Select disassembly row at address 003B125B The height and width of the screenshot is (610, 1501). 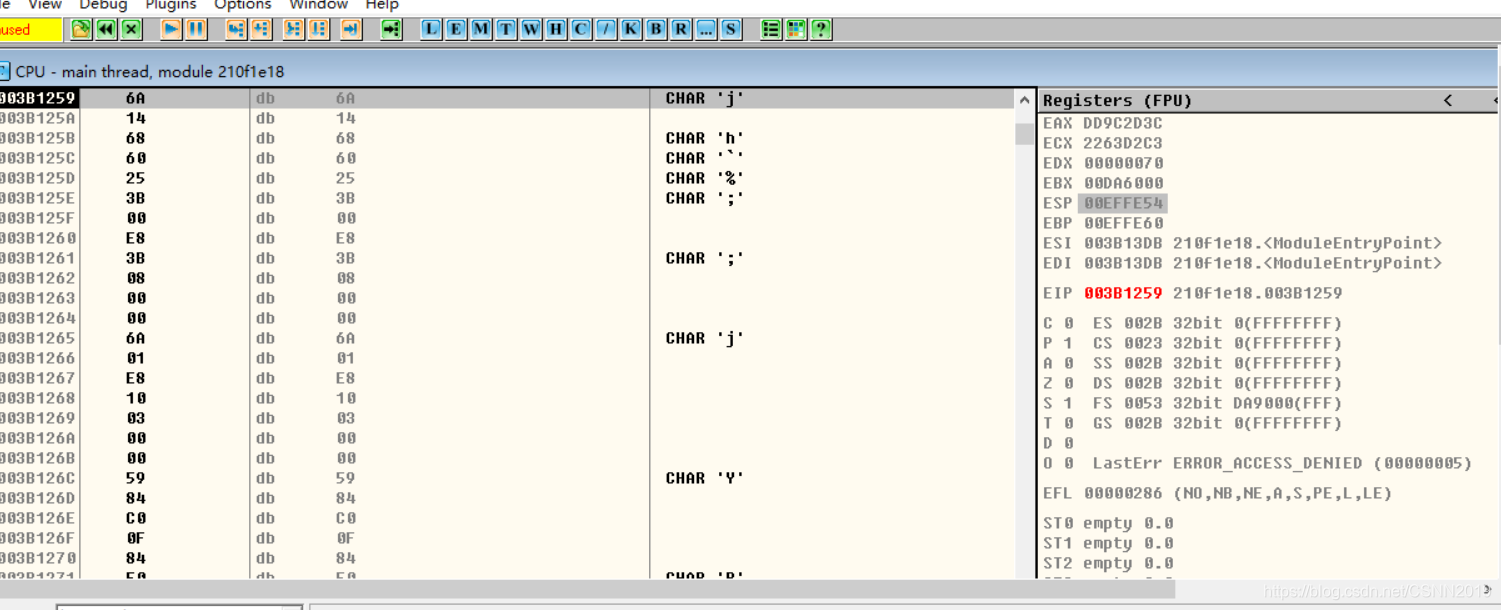[507, 138]
